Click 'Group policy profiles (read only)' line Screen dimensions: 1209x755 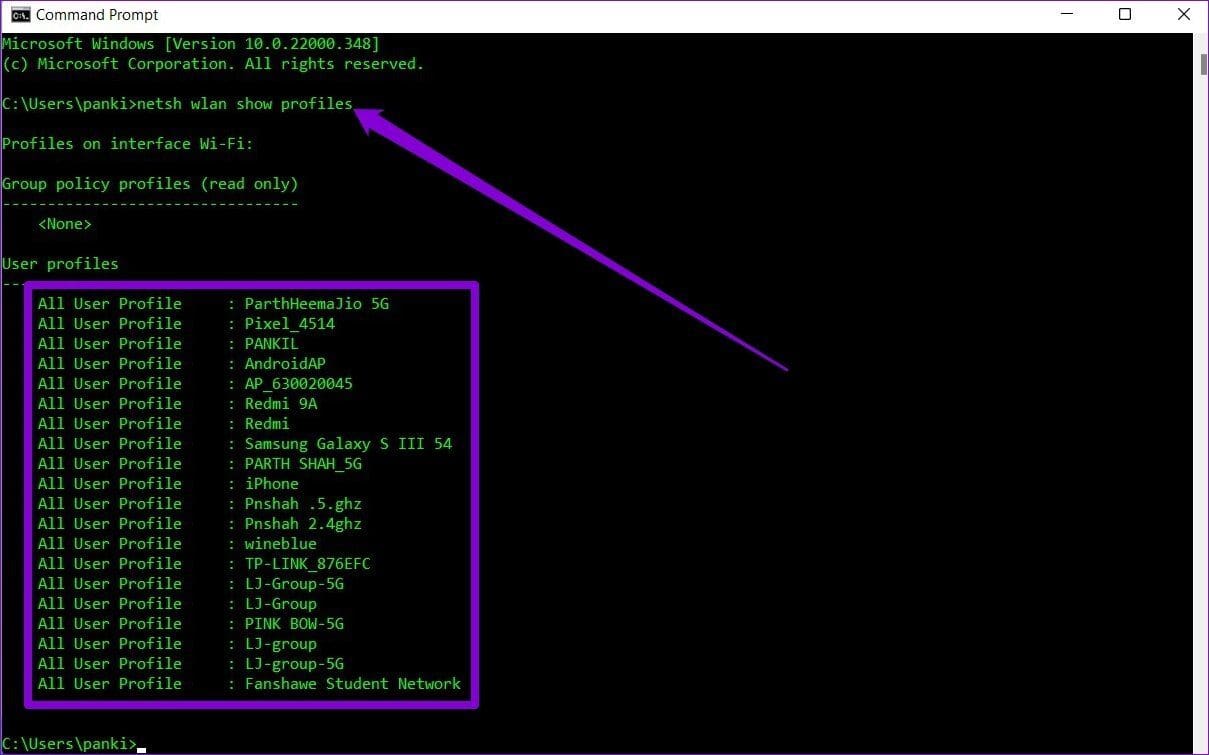point(150,184)
